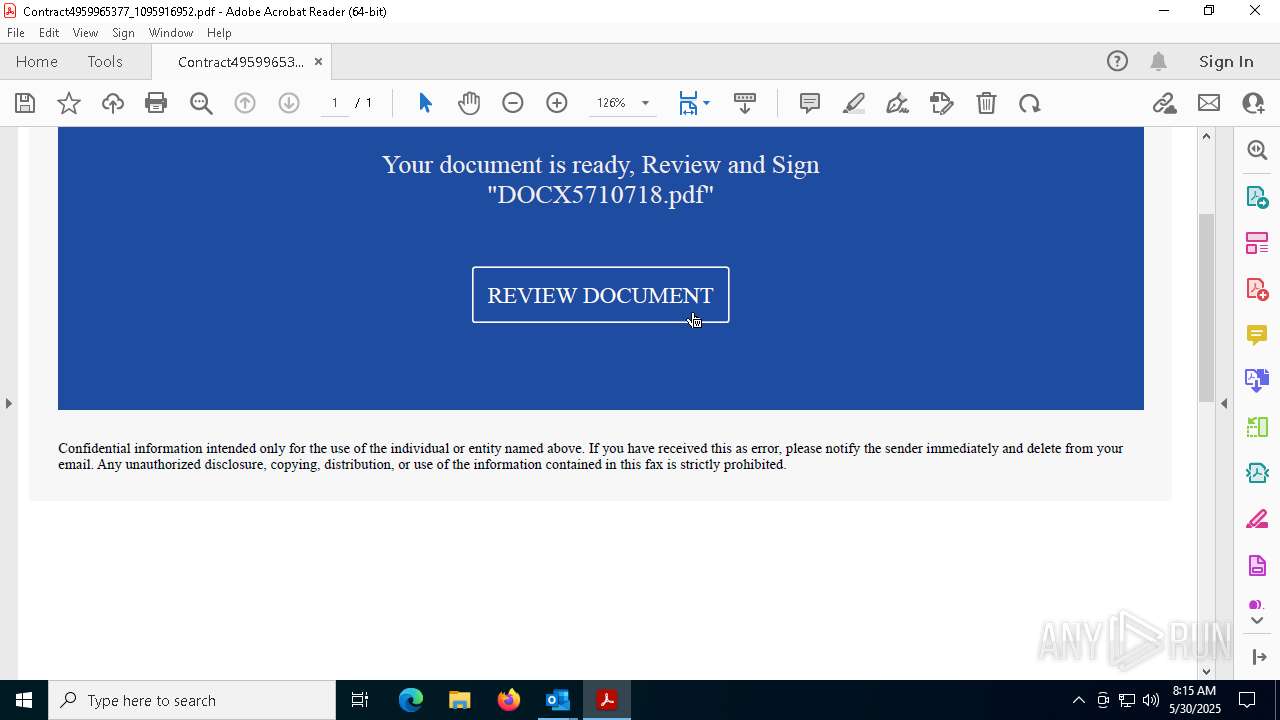Open the Sign menu

pyautogui.click(x=123, y=33)
